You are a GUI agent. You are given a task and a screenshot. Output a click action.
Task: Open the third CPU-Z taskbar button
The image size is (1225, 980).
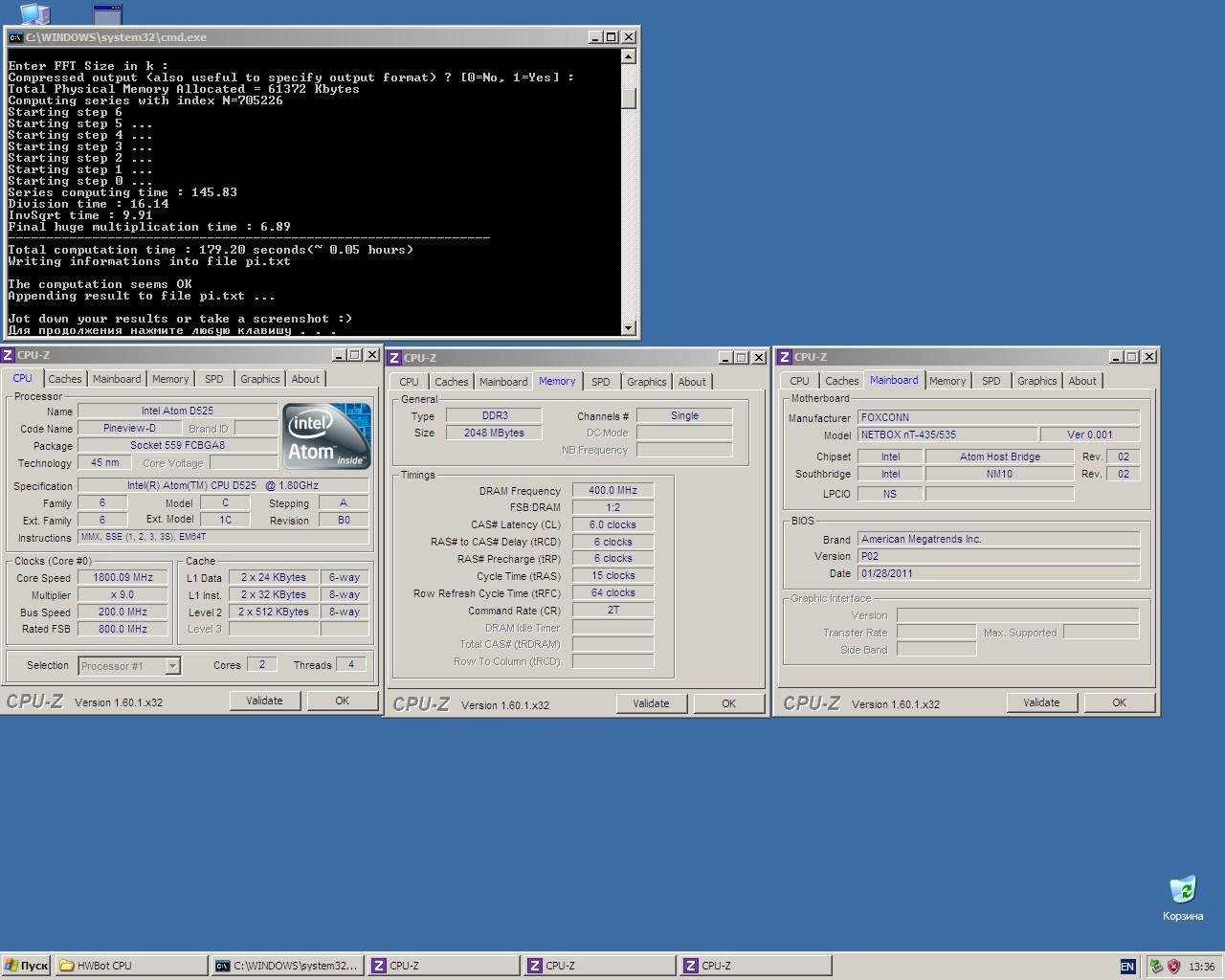[x=755, y=966]
